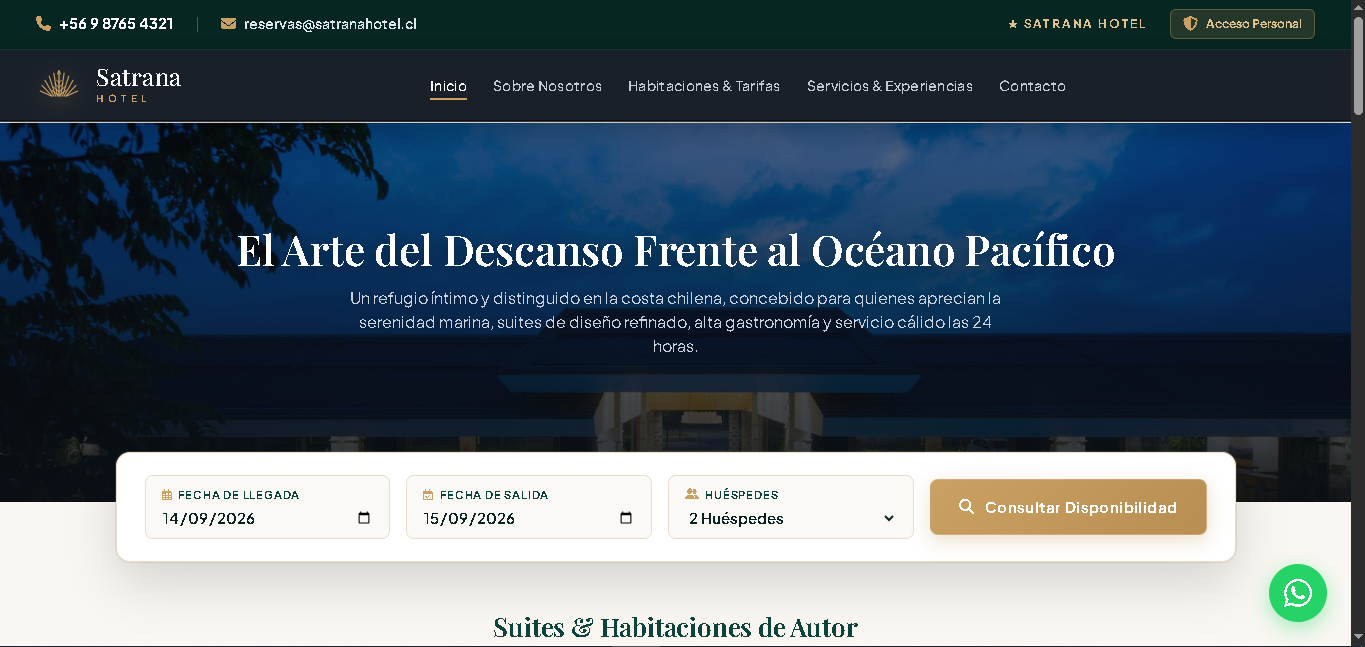Open Servicios & Experiencias in the navigation

[890, 86]
